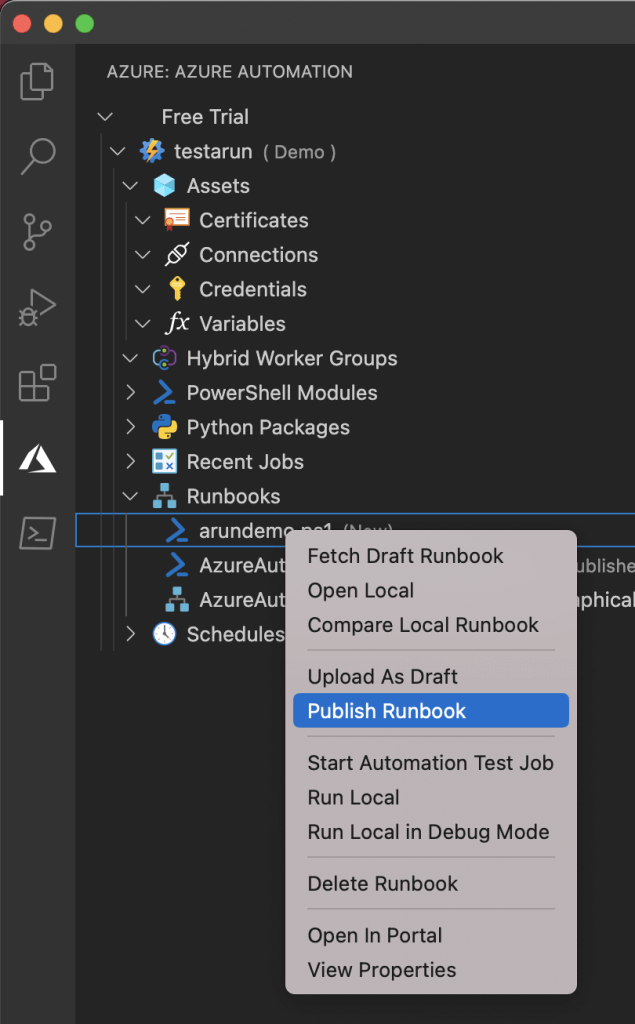Expand the Schedules tree node
Screen dimensions: 635x1024
point(130,634)
